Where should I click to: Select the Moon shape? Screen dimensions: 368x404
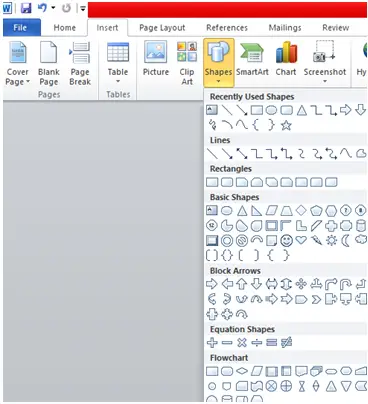tap(346, 240)
